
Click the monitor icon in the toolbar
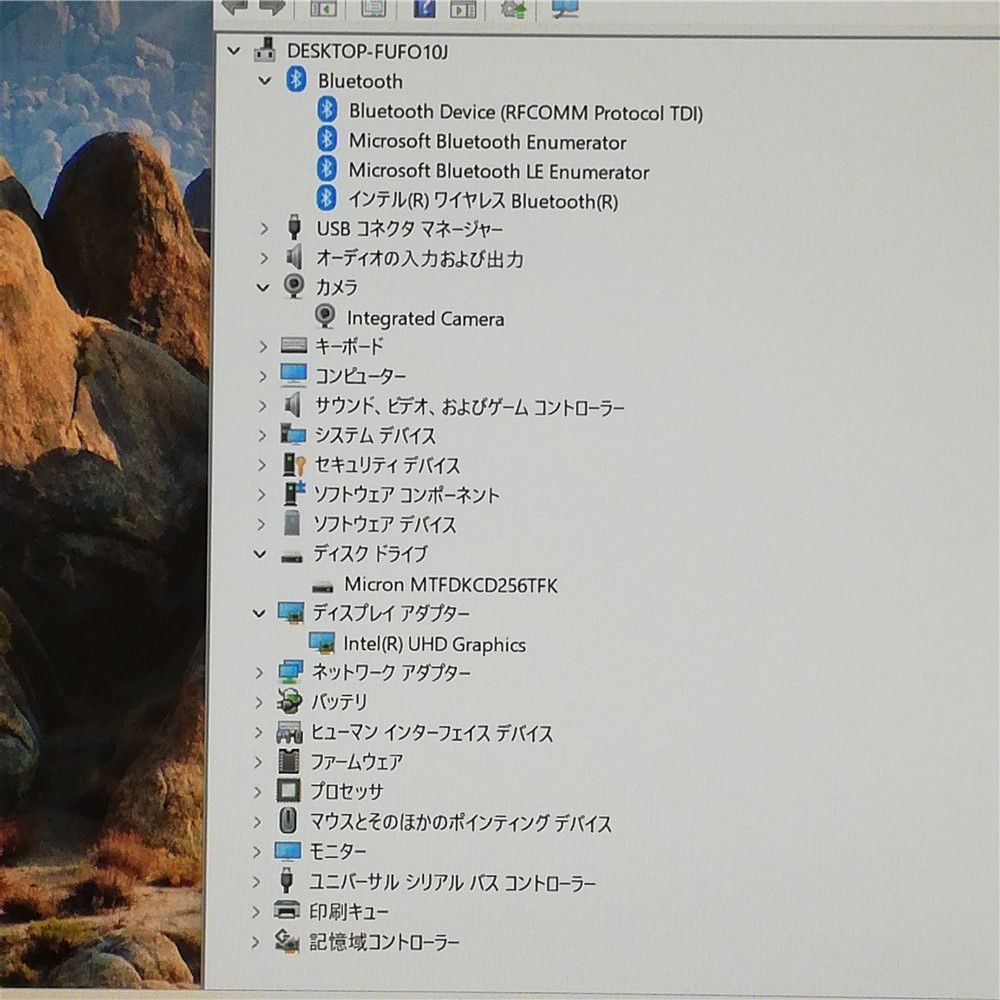pos(565,9)
